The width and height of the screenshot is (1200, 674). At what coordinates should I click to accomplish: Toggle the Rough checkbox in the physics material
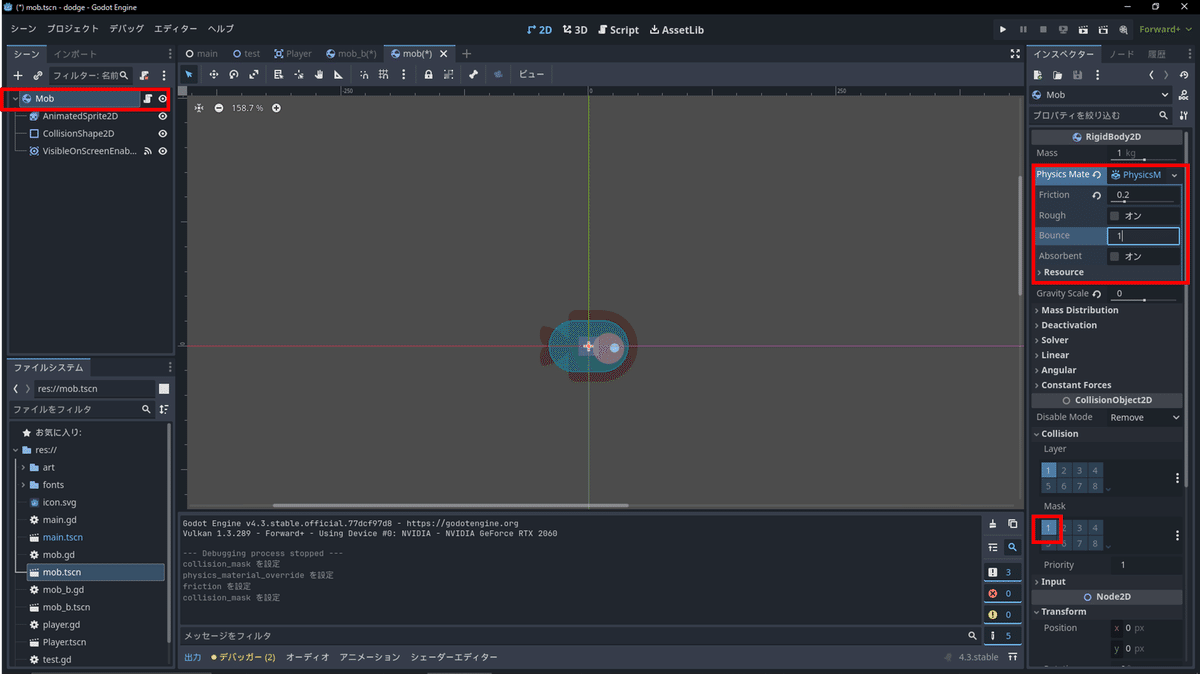[x=1114, y=215]
